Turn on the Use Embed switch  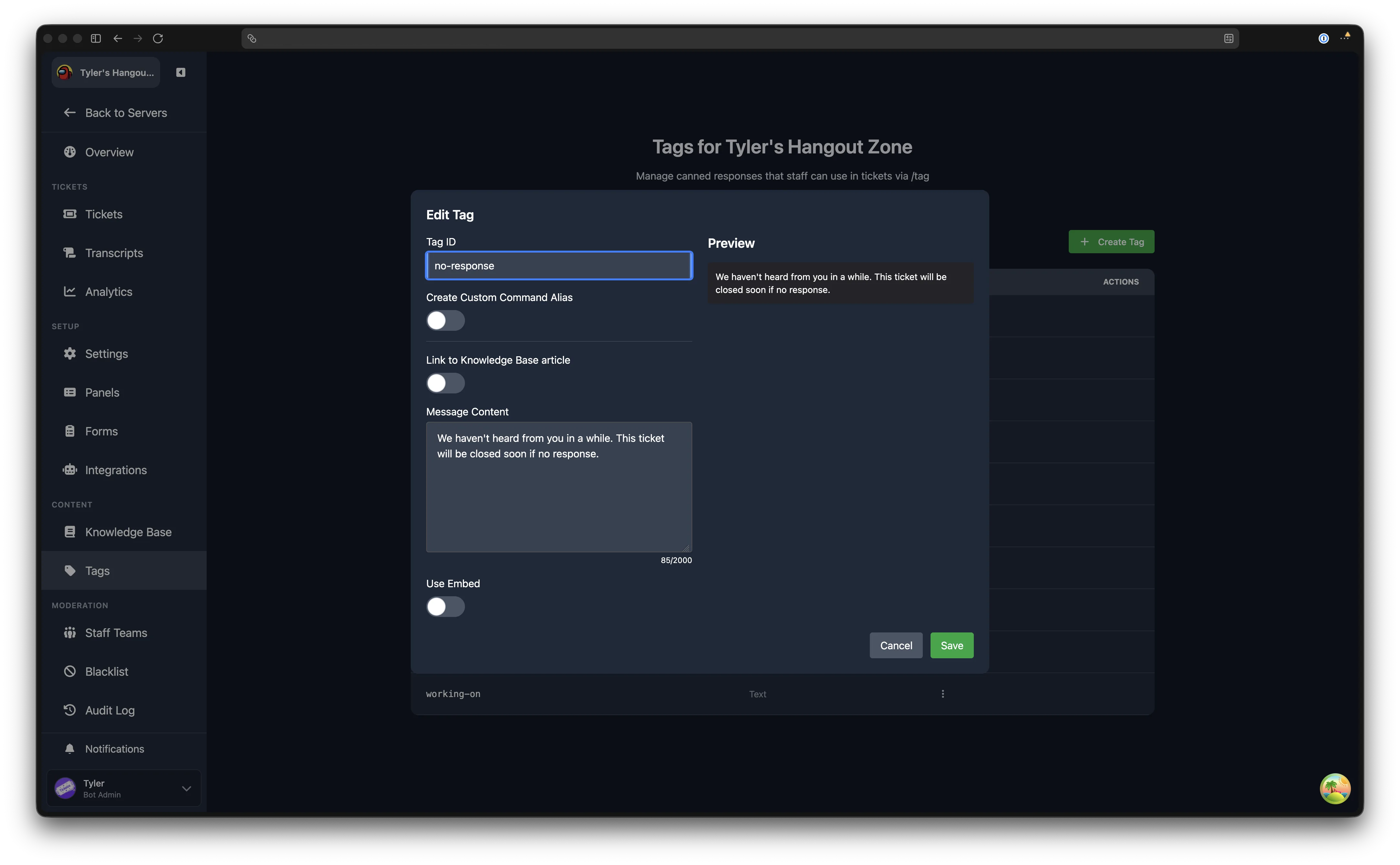pyautogui.click(x=445, y=606)
